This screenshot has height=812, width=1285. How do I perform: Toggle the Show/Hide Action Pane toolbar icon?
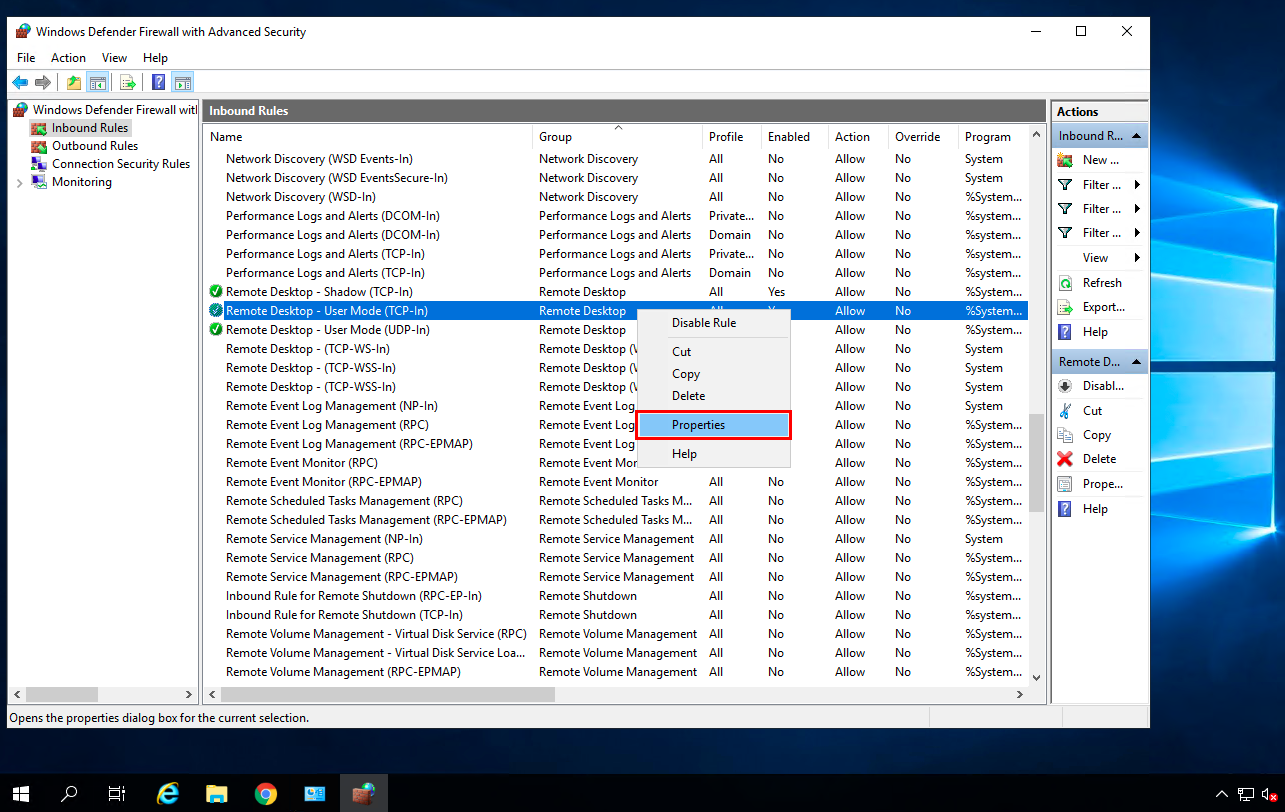(182, 82)
